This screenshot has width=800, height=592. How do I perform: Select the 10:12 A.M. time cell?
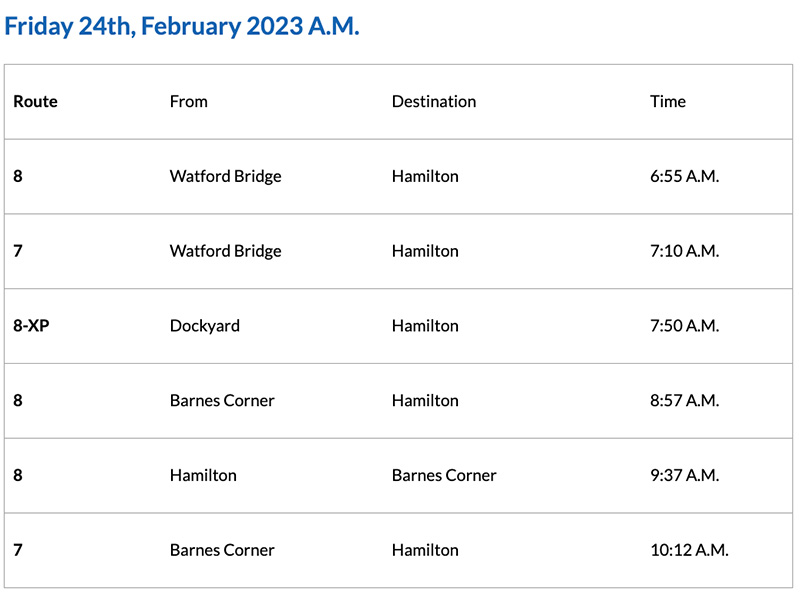(689, 550)
